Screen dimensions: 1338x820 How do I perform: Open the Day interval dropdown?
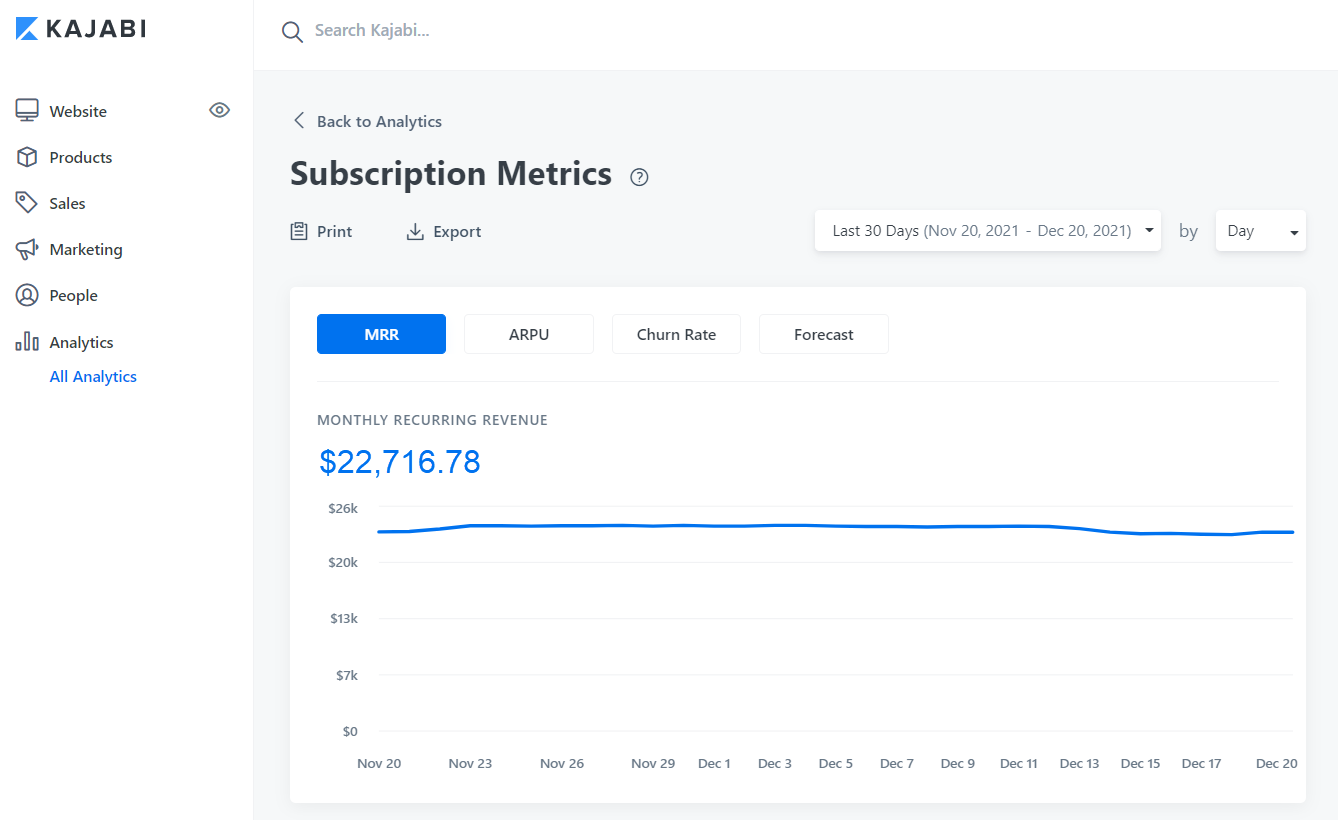tap(1260, 230)
